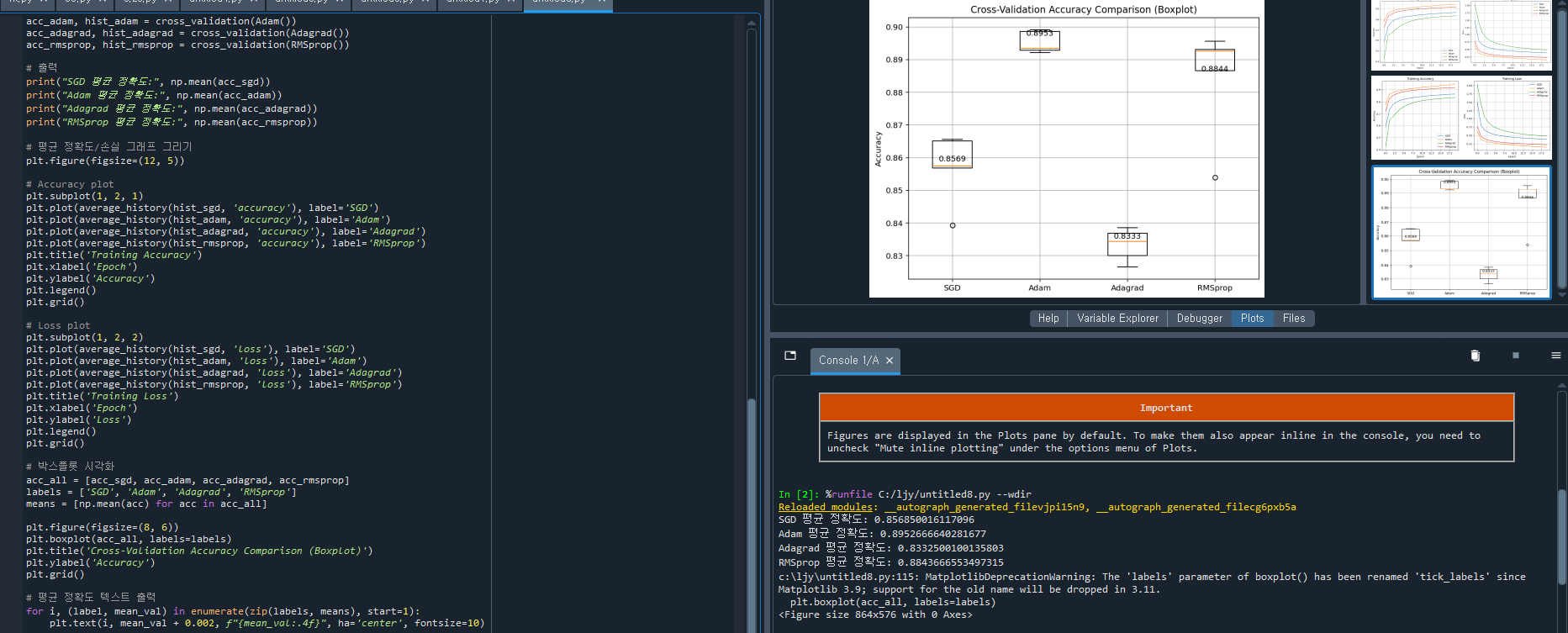Open the Variable Explorer tab

1117,319
